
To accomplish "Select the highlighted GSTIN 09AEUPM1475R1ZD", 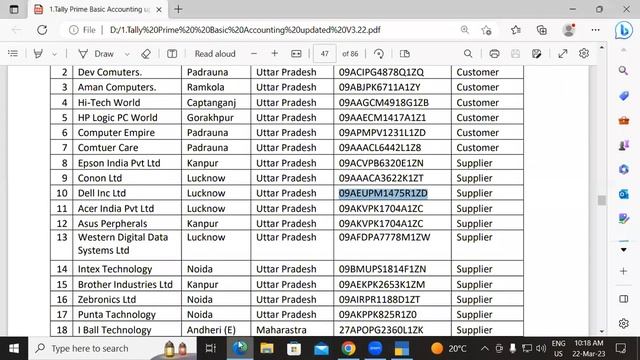I will [383, 193].
